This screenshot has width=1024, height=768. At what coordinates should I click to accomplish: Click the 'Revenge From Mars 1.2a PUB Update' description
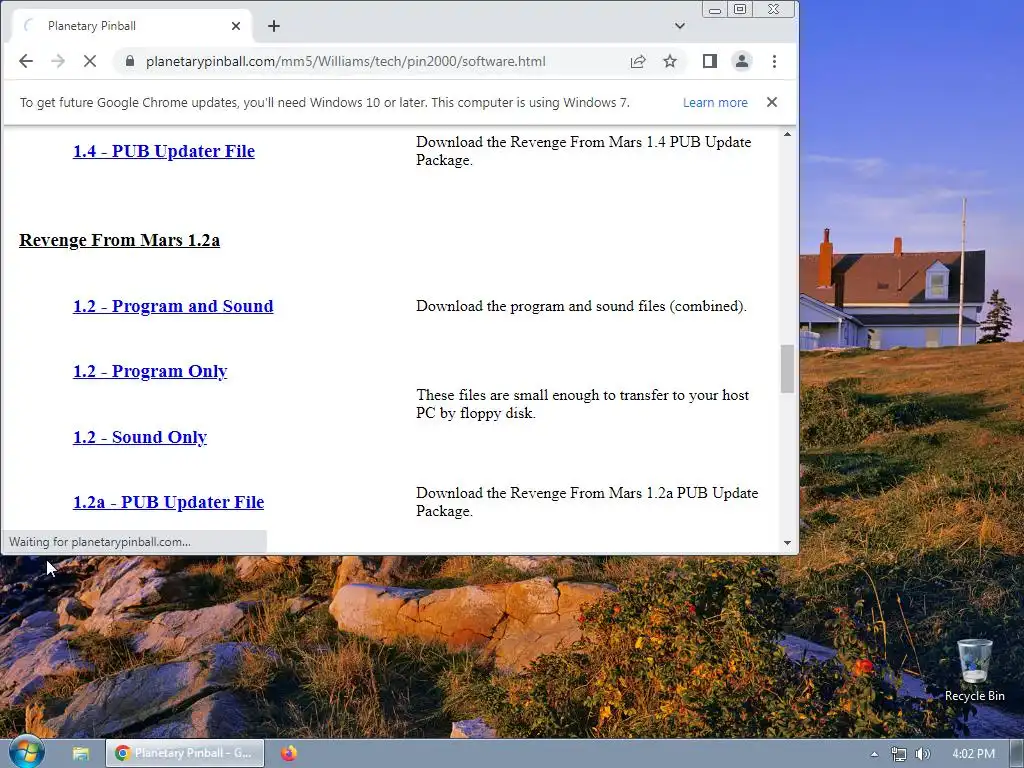coord(587,502)
